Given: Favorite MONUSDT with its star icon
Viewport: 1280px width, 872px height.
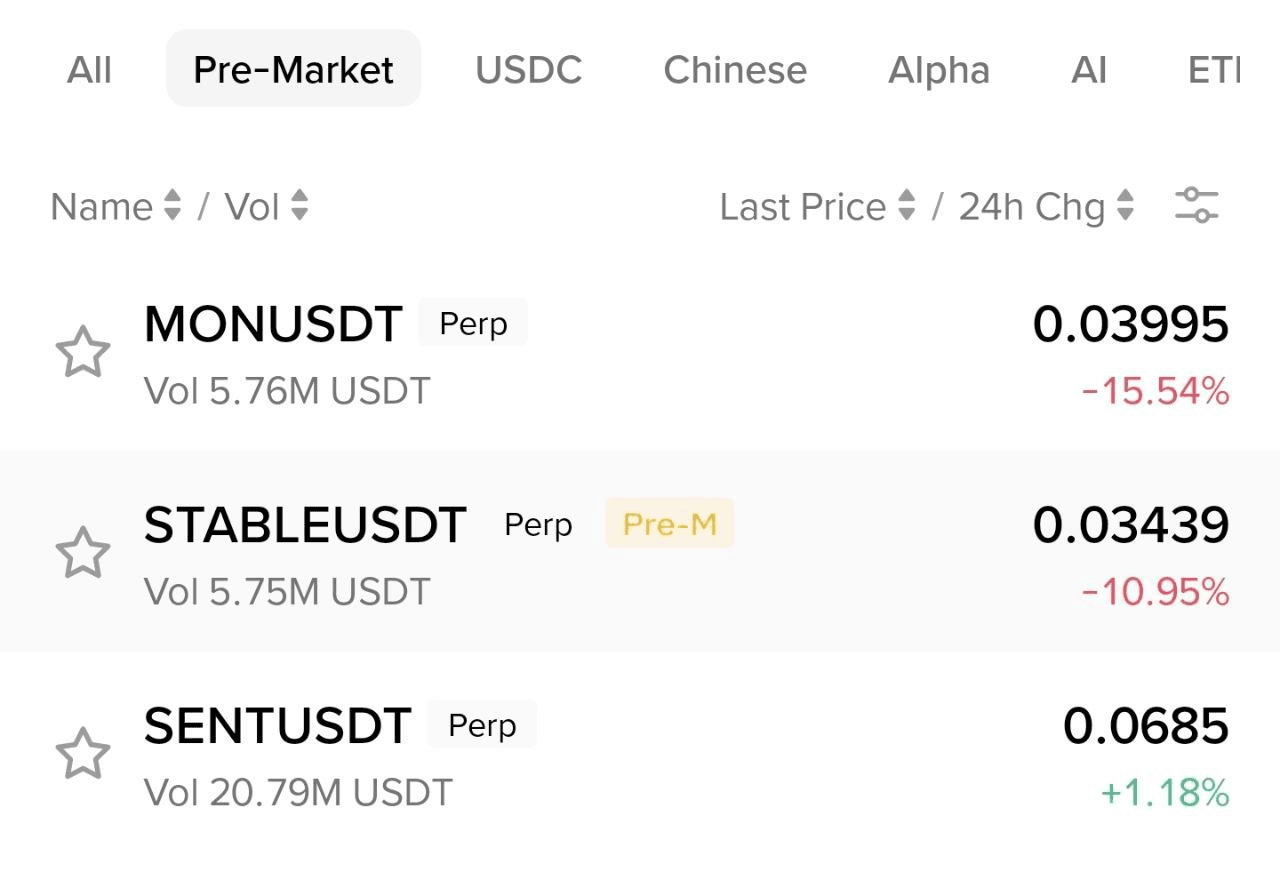Looking at the screenshot, I should tap(82, 352).
